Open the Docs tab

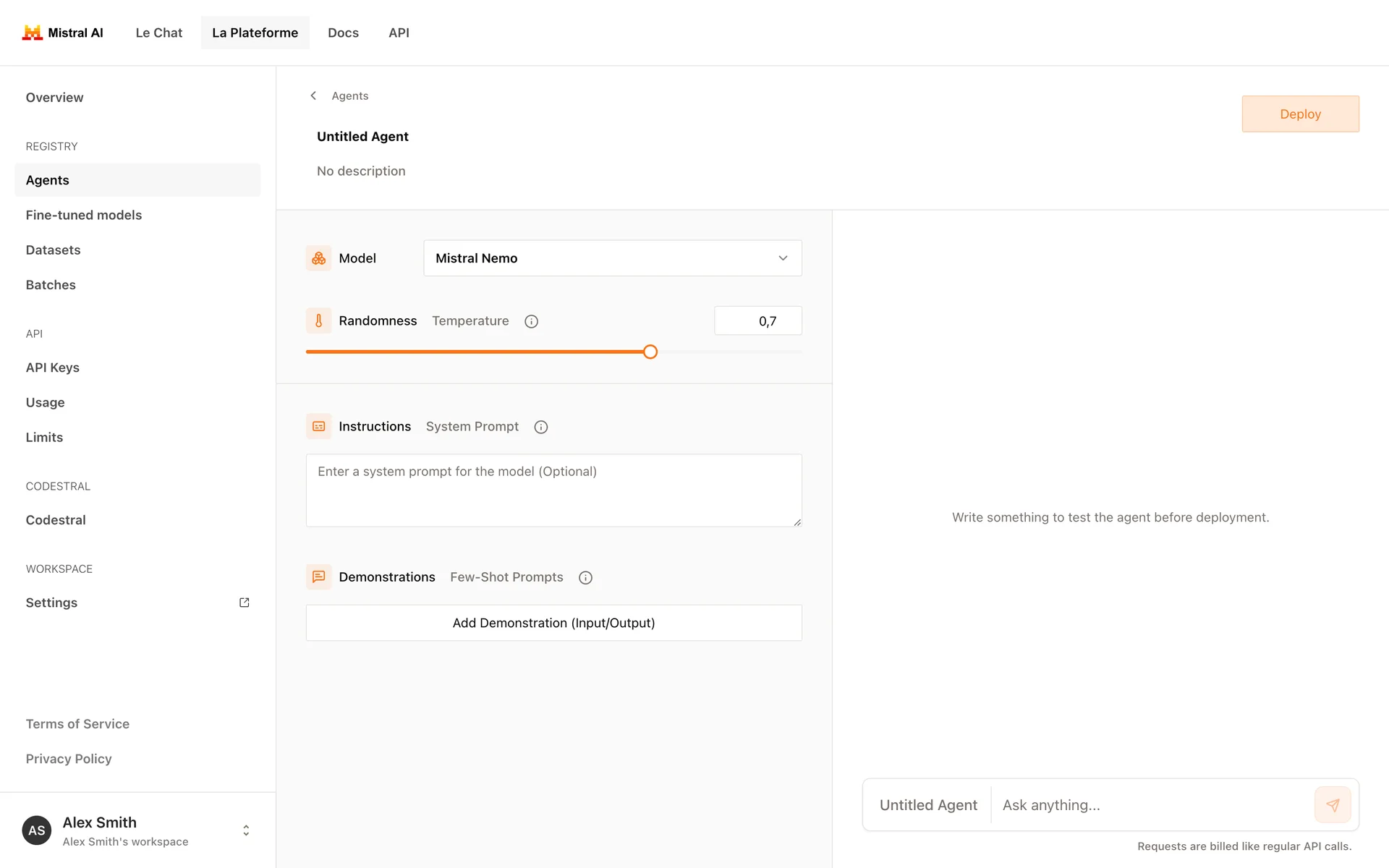tap(343, 33)
